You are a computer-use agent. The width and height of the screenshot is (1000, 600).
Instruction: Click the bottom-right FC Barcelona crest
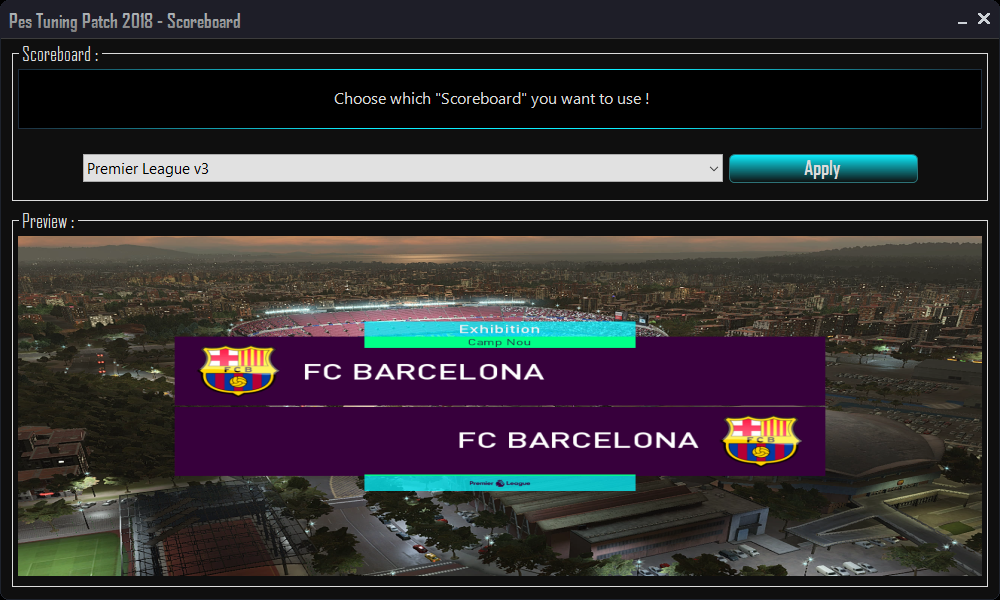(x=761, y=440)
